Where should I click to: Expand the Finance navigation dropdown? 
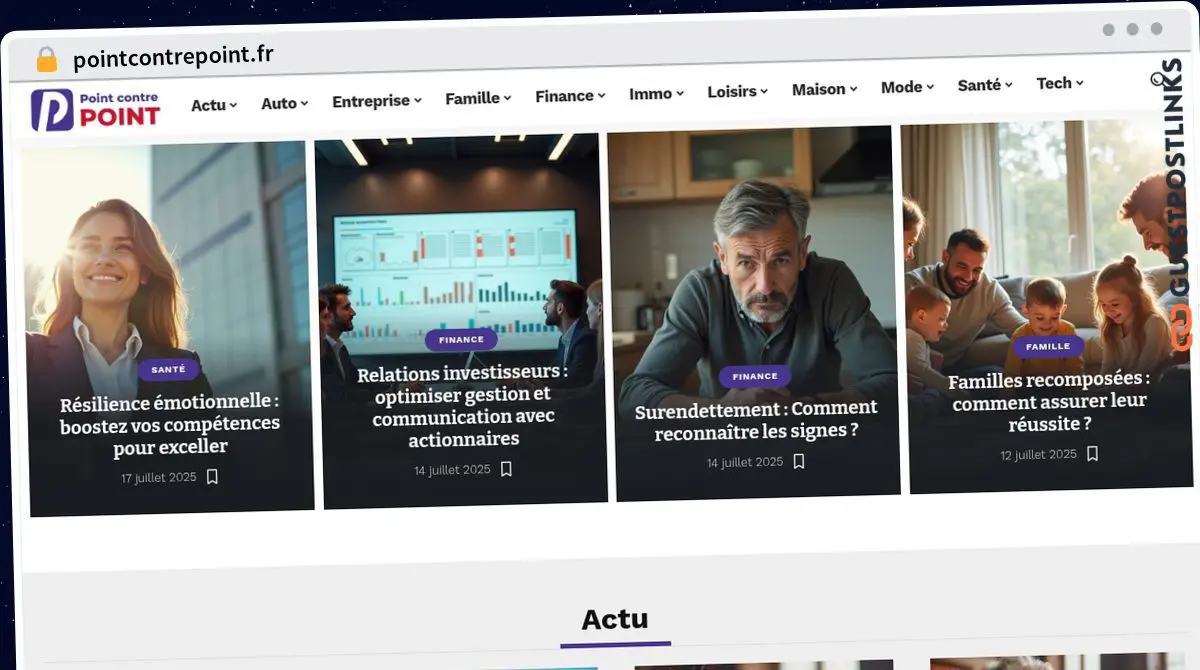click(x=570, y=96)
